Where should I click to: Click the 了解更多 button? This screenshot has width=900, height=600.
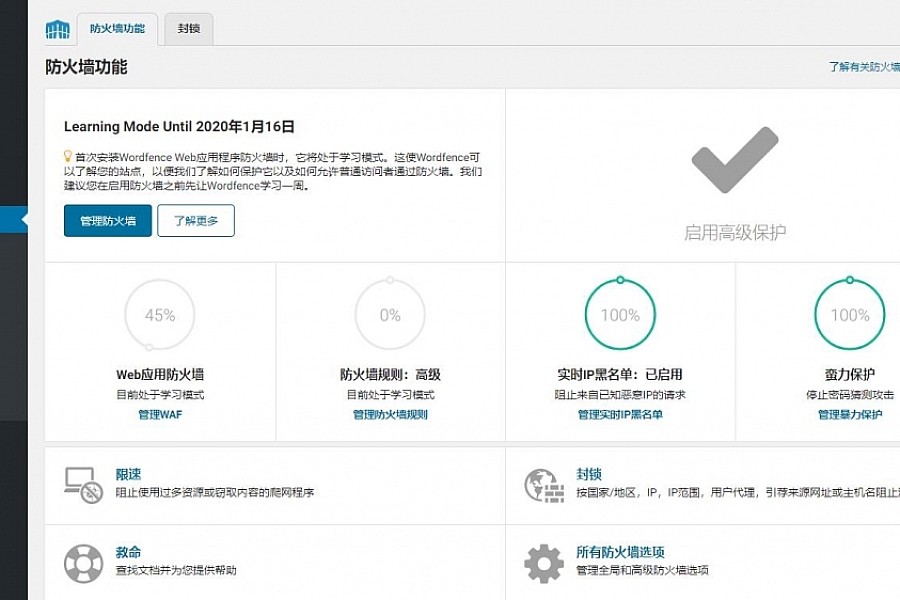point(196,220)
